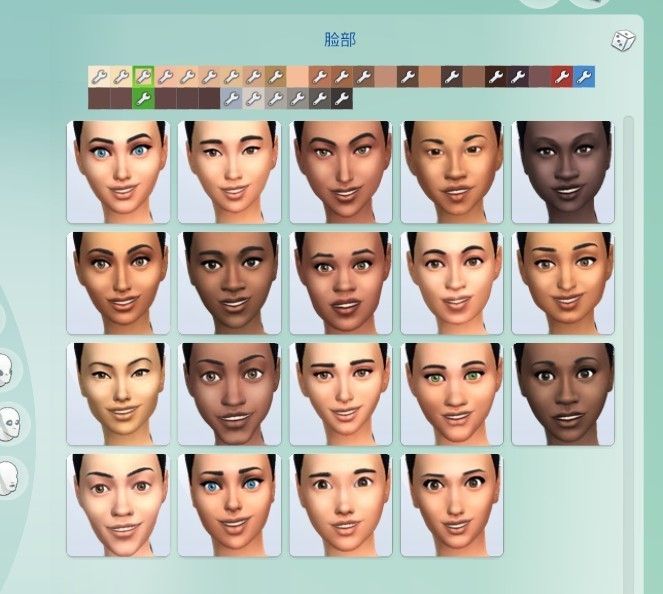Viewport: 663px width, 594px height.
Task: Select the charcoal black swatch ending the second row
Action: coord(341,99)
